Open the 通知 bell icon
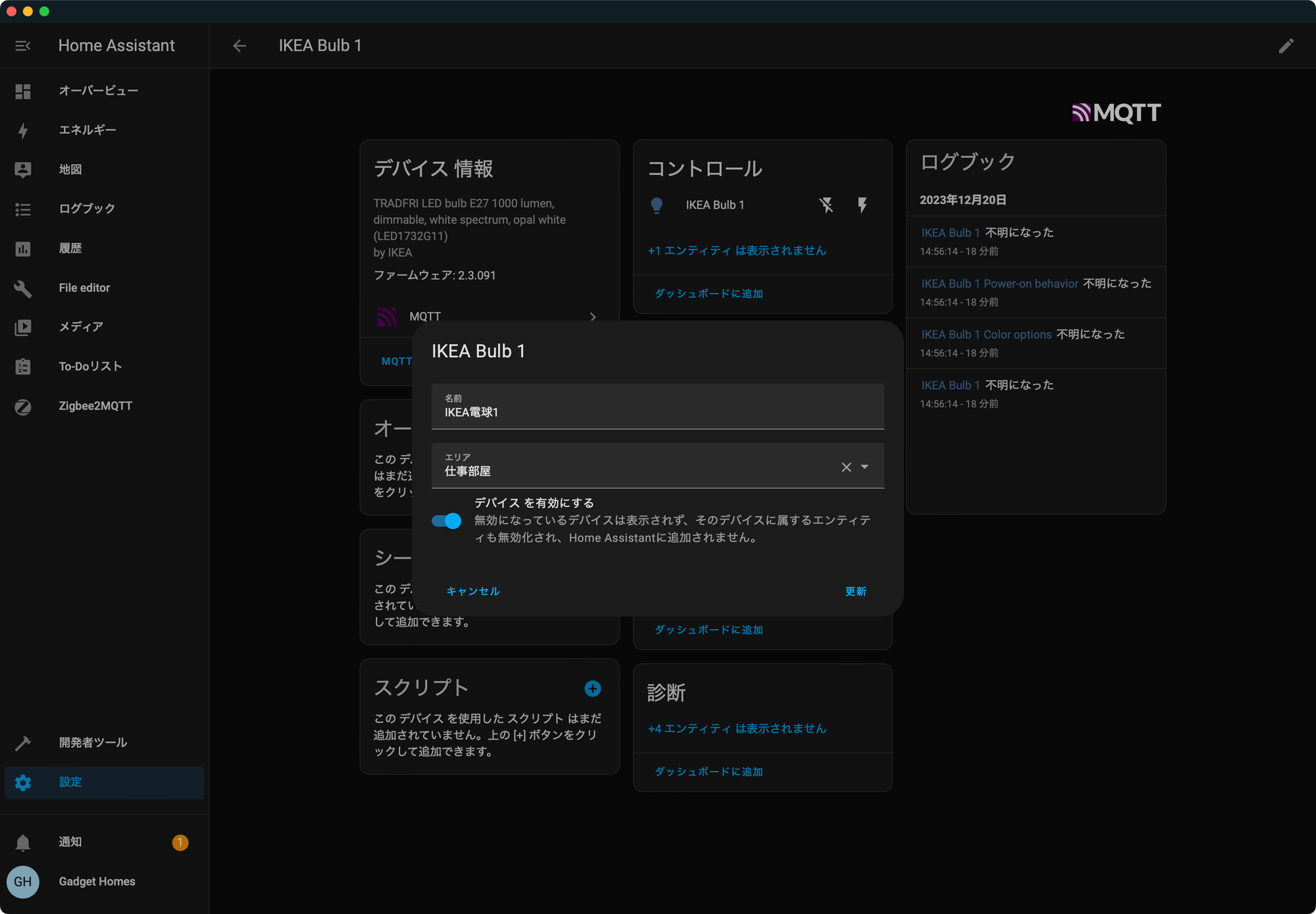This screenshot has height=914, width=1316. coord(23,842)
